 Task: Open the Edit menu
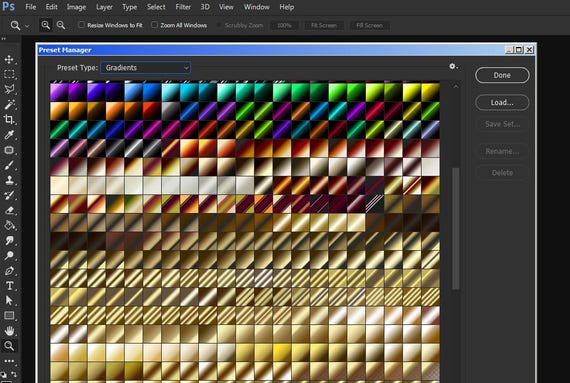(x=51, y=7)
